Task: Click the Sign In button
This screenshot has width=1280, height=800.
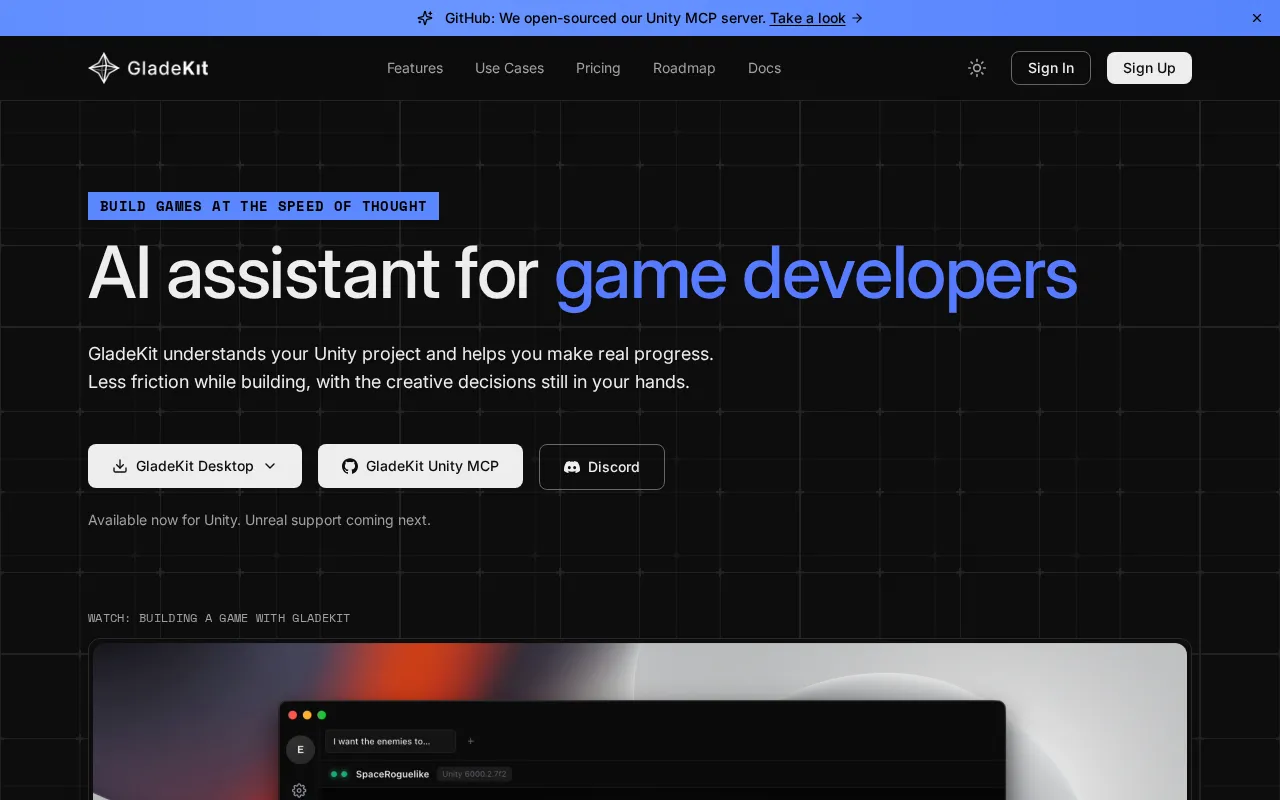Action: [1051, 68]
